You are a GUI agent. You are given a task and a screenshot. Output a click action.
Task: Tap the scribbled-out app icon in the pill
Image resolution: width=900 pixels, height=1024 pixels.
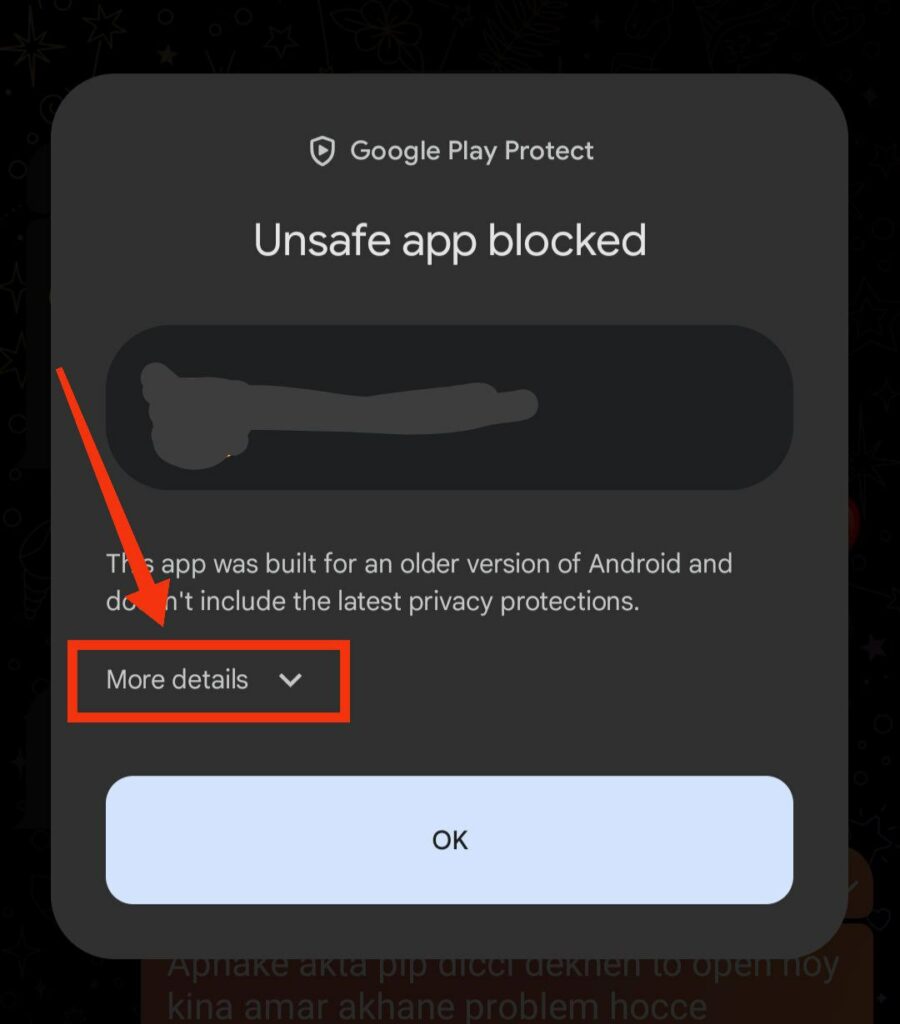(196, 415)
